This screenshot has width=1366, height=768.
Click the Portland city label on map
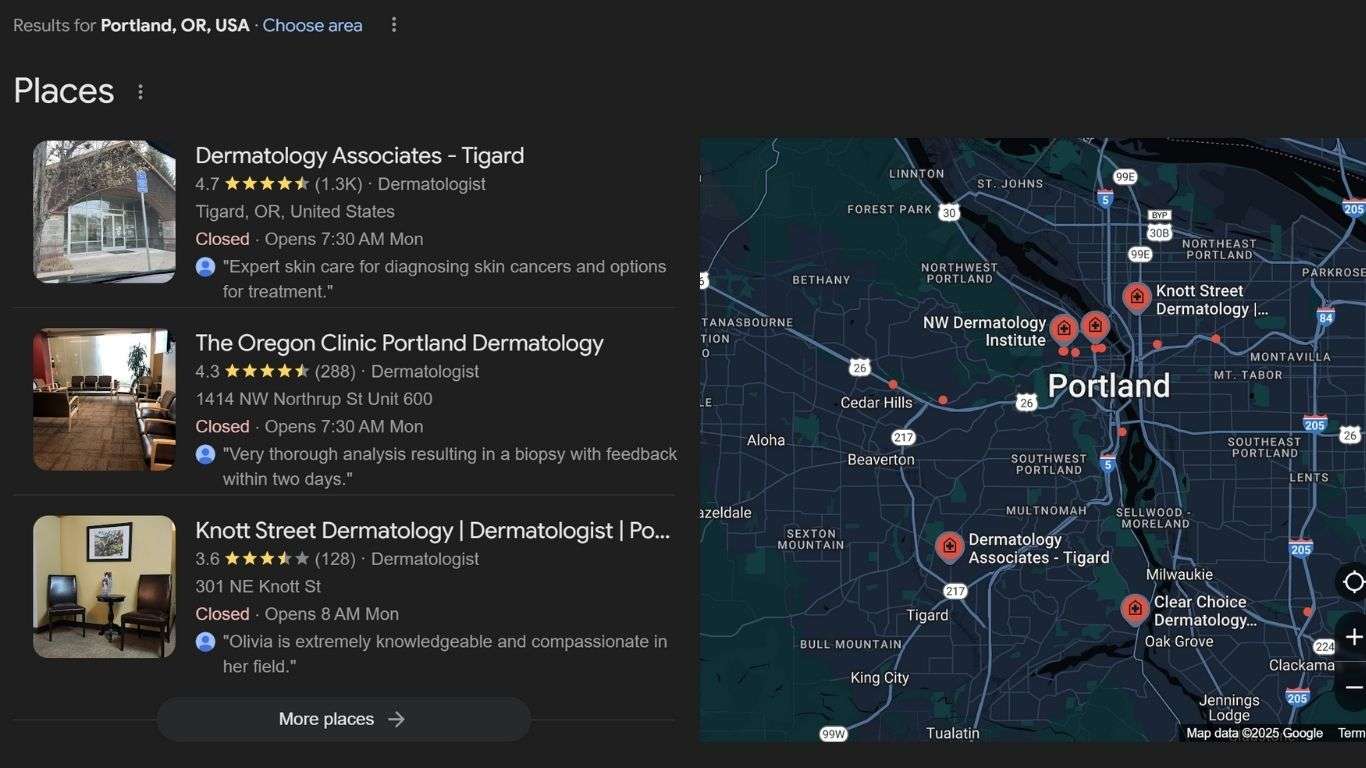(x=1108, y=386)
